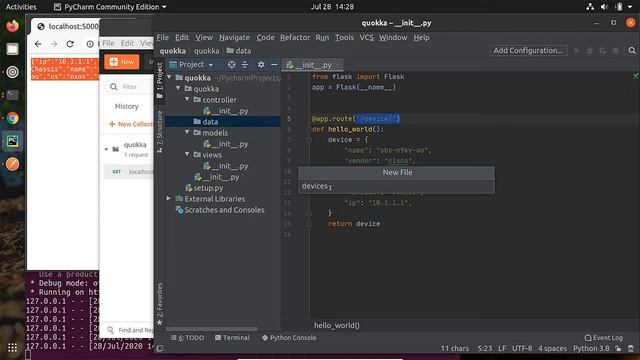Screen dimensions: 640x360
Task: Collapse all in the Project panel toolbar
Action: click(x=244, y=64)
